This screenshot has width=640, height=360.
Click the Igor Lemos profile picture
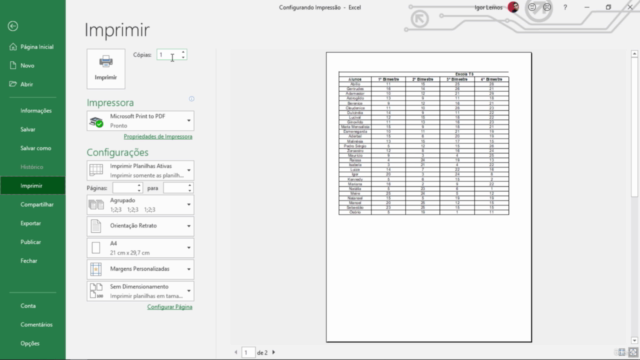click(513, 7)
